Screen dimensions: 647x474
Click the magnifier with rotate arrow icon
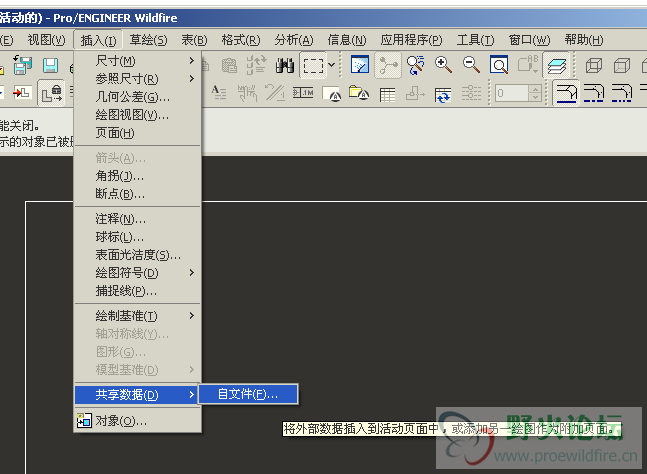(x=415, y=65)
